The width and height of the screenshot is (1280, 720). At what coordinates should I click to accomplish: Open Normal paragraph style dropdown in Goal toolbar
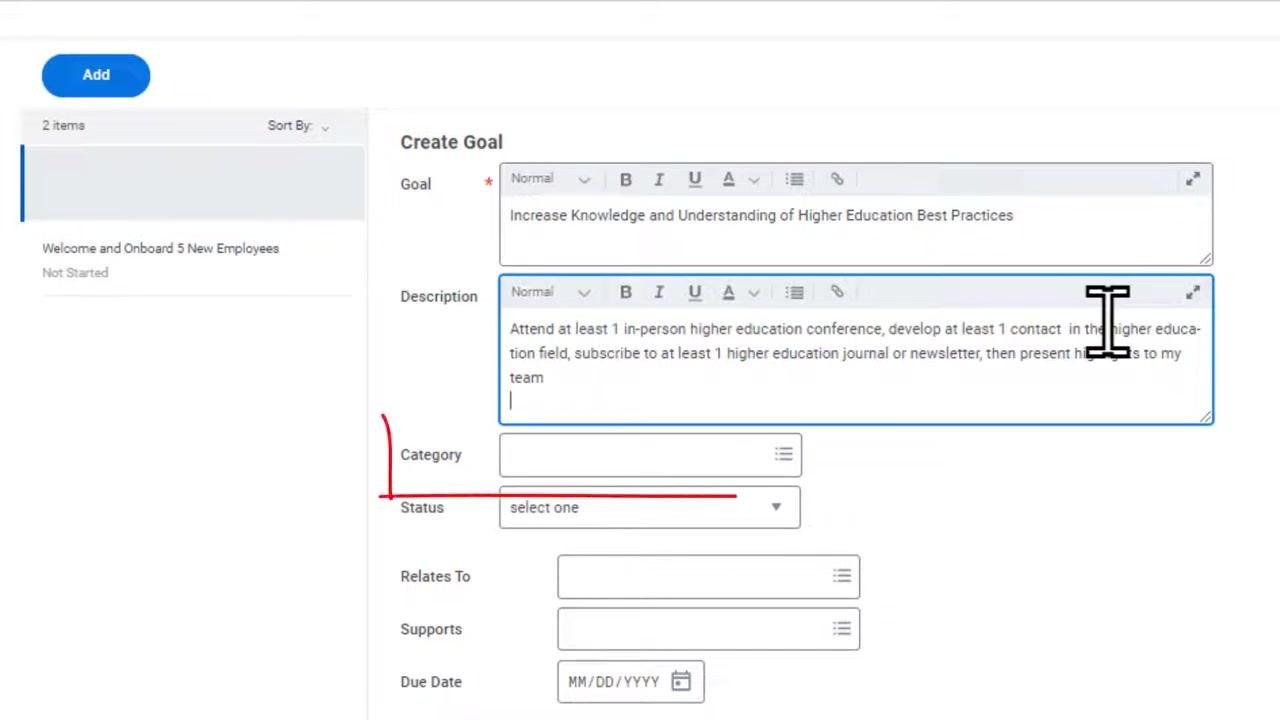click(550, 179)
